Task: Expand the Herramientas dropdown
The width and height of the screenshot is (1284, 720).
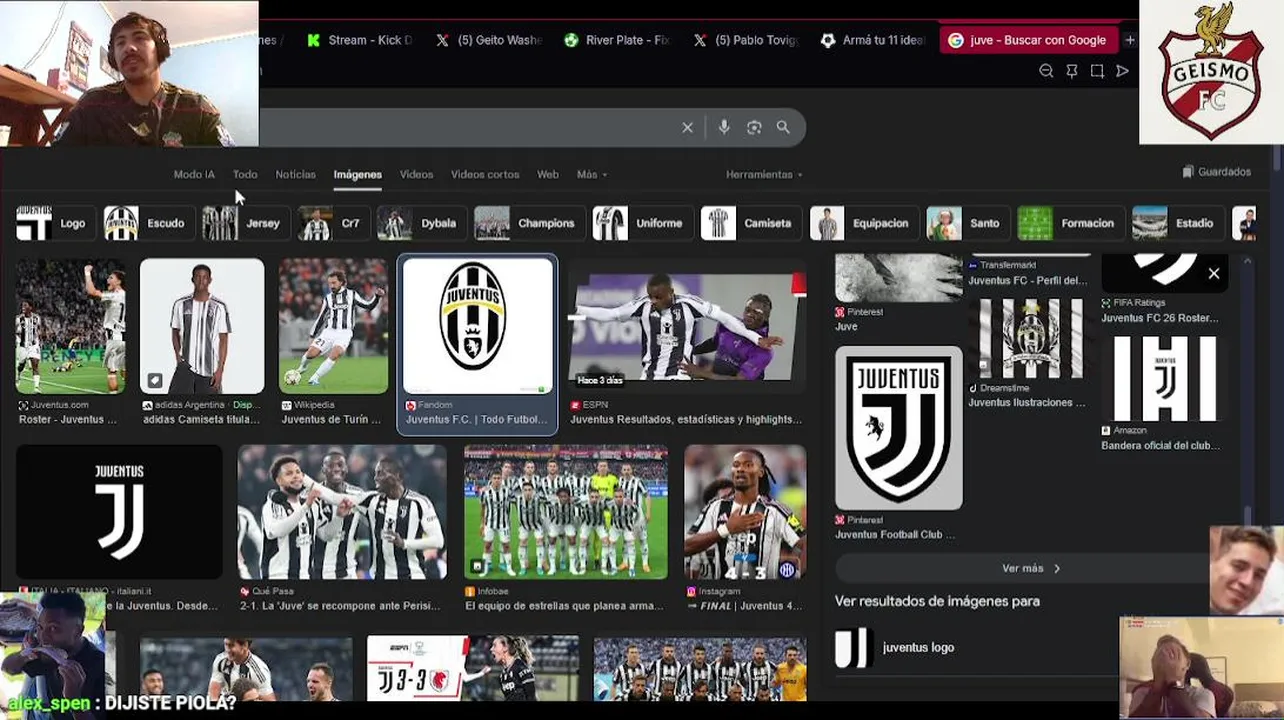Action: coord(765,174)
